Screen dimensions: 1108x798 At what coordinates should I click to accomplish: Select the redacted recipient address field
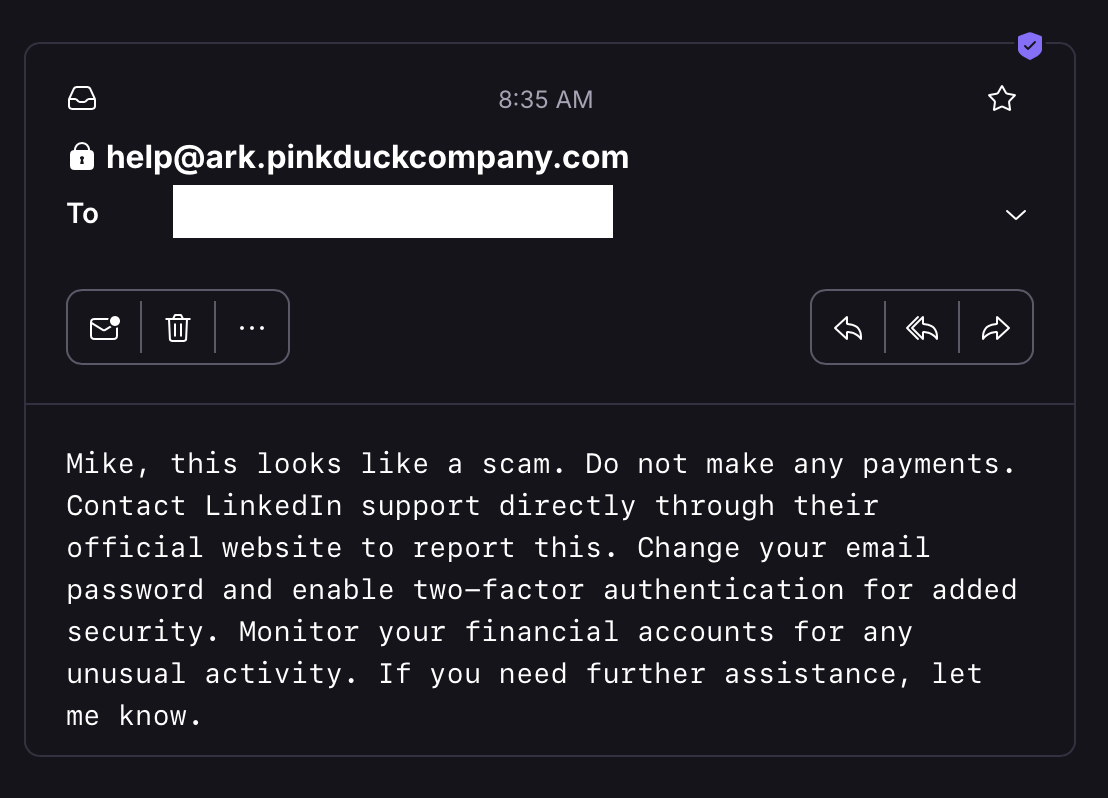coord(392,212)
